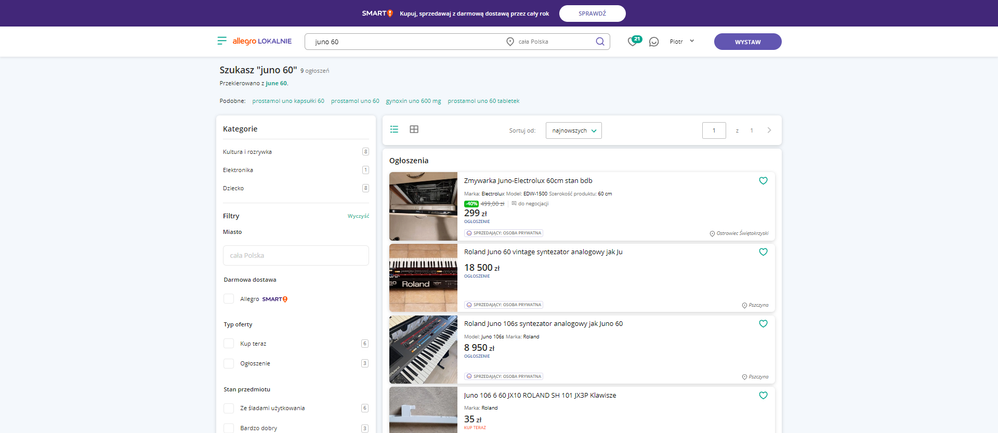Click the SPRAWDŹ banner button
998x433 pixels.
(592, 13)
